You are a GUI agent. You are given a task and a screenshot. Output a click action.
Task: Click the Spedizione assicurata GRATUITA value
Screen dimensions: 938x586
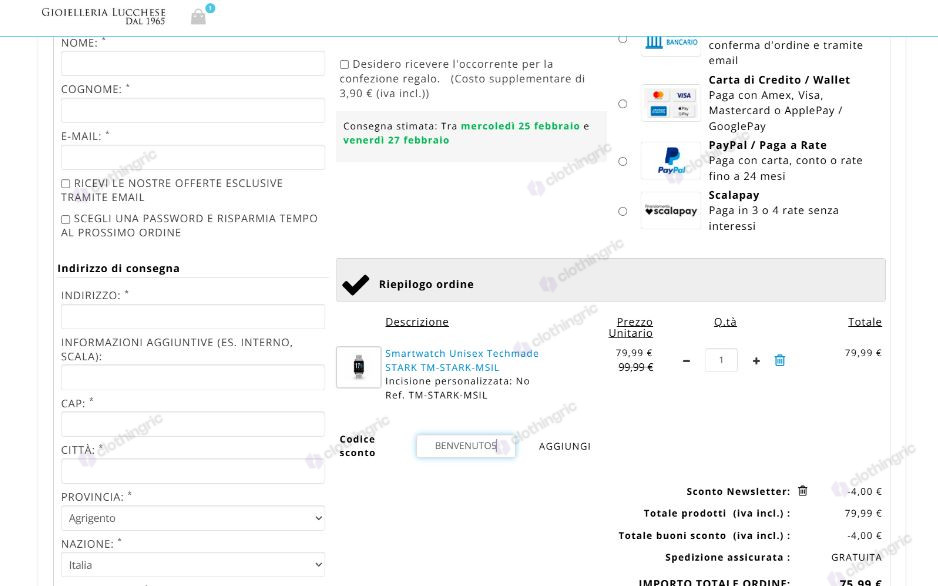856,557
